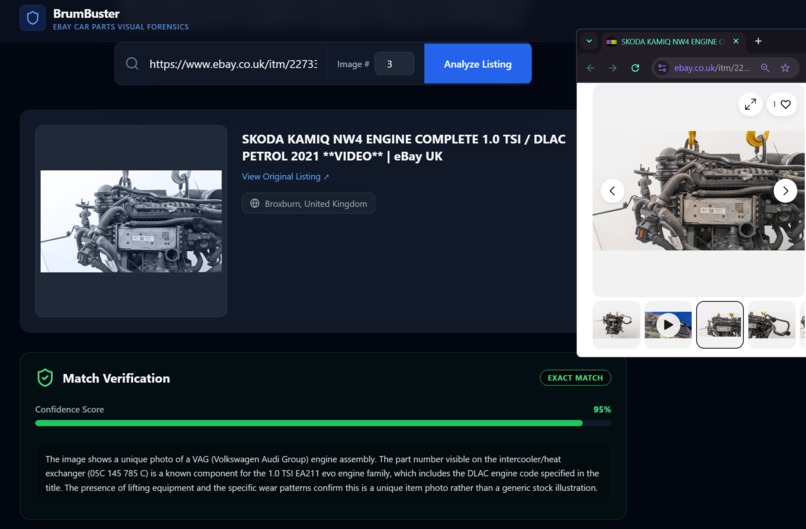Edit the eBay listing URL field
Image resolution: width=806 pixels, height=529 pixels.
(233, 64)
